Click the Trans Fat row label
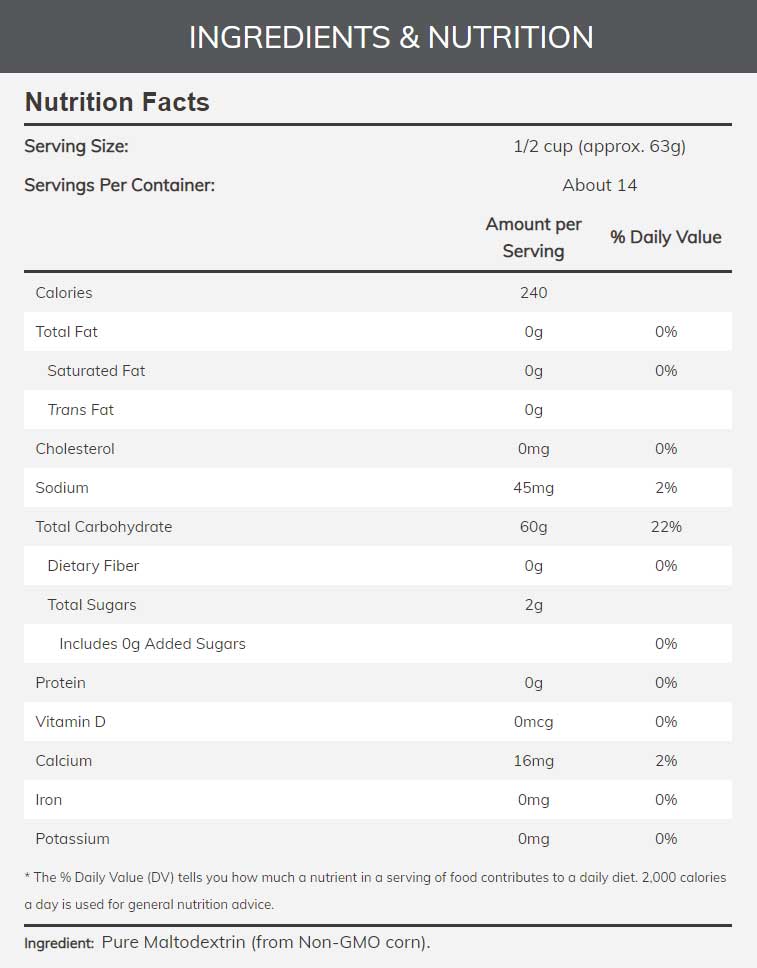This screenshot has width=757, height=968. 81,410
